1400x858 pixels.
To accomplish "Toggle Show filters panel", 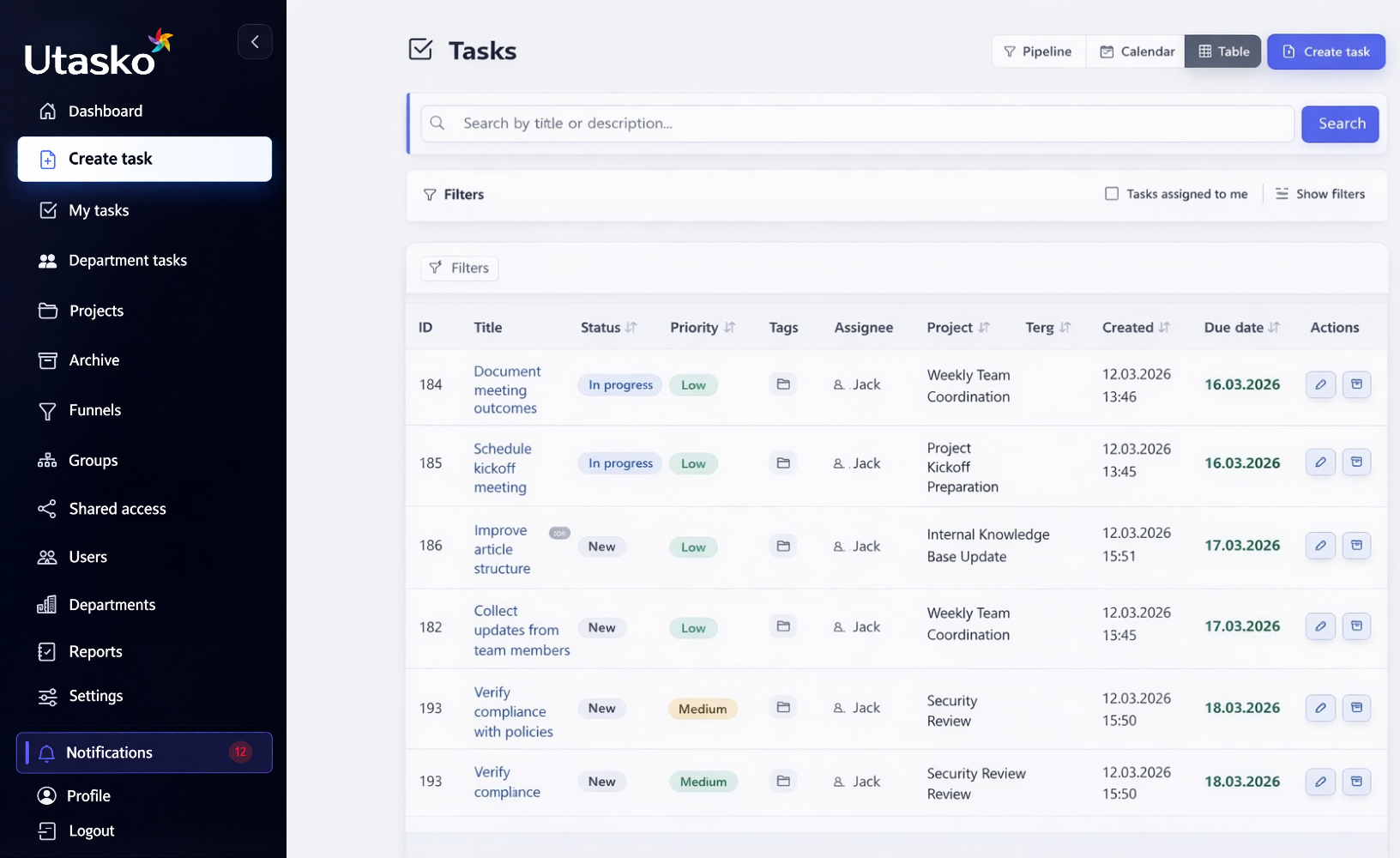I will pyautogui.click(x=1319, y=194).
